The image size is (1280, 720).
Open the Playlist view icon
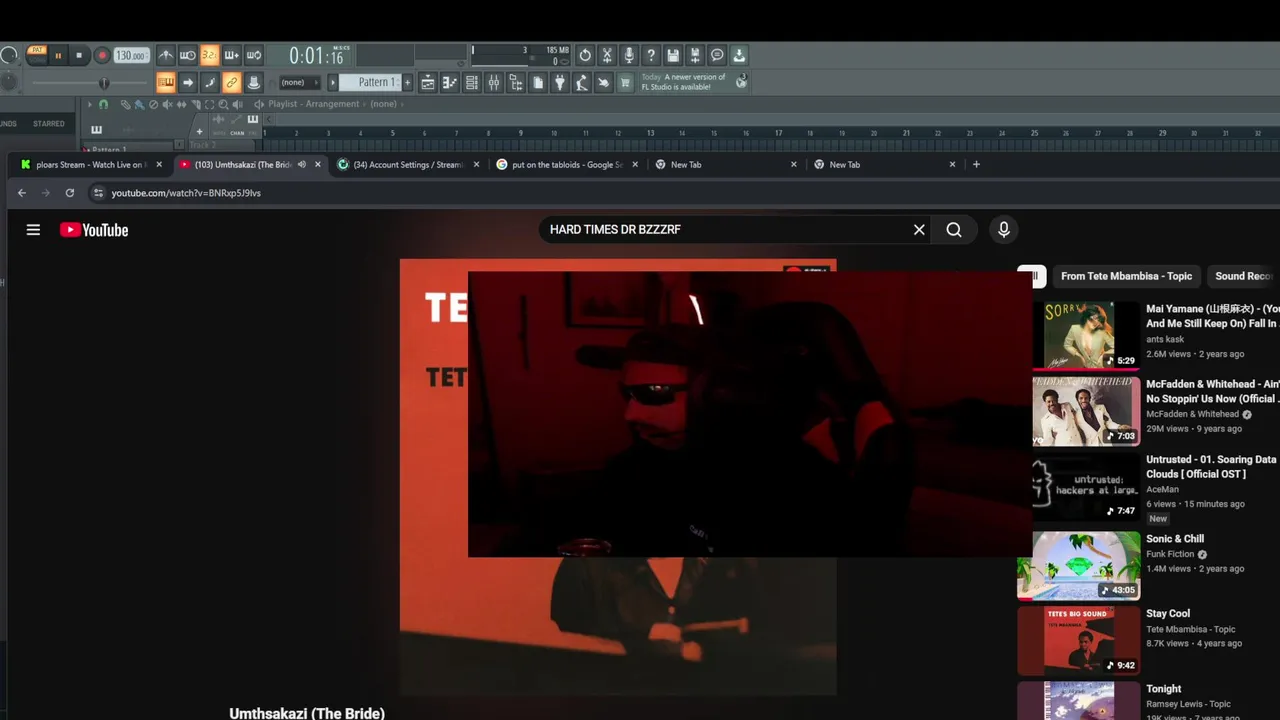(428, 83)
